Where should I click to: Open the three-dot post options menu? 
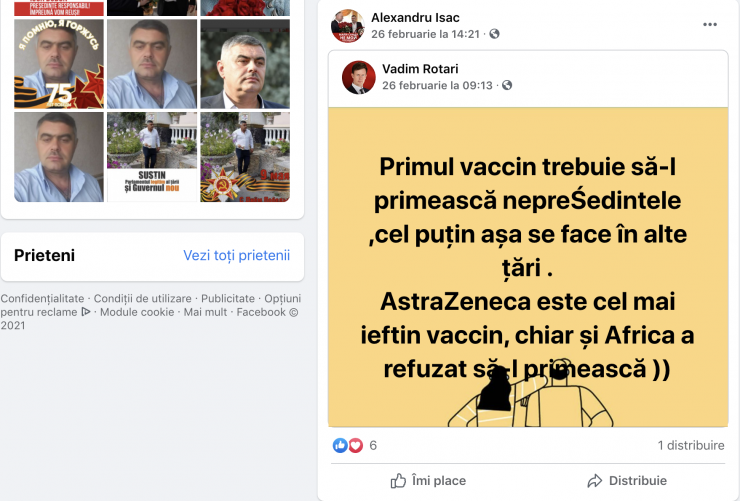coord(709,25)
